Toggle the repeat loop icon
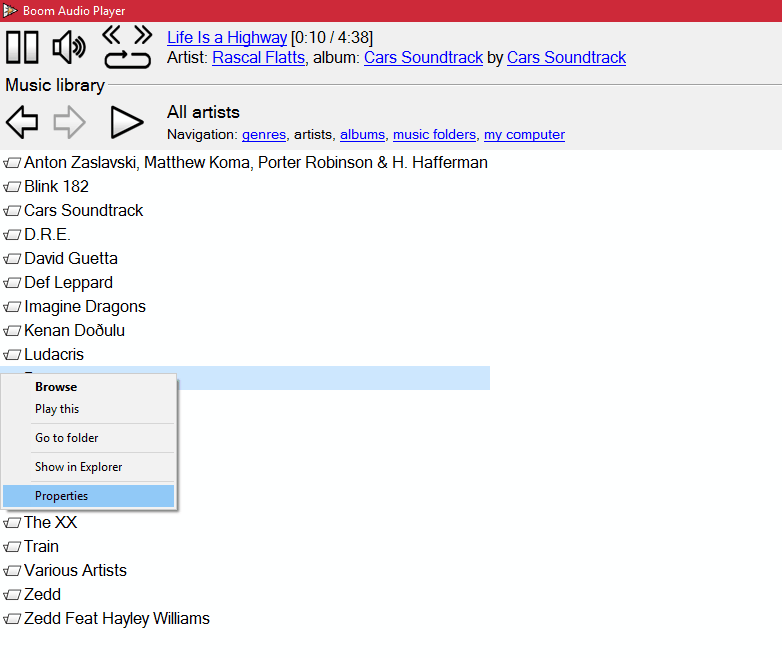The width and height of the screenshot is (782, 658). 128,60
